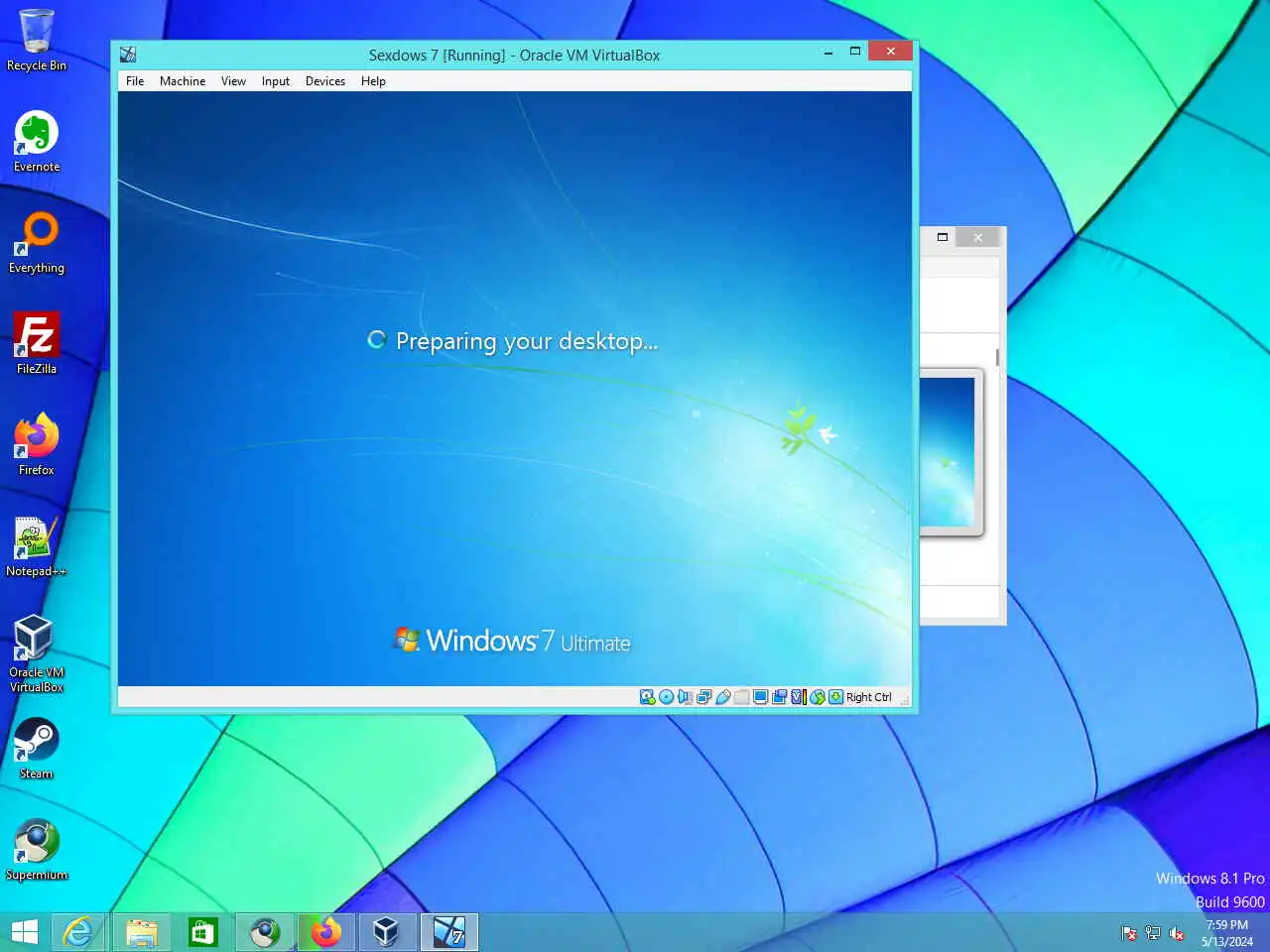Click the mouse integration indicator icon

coord(818,697)
